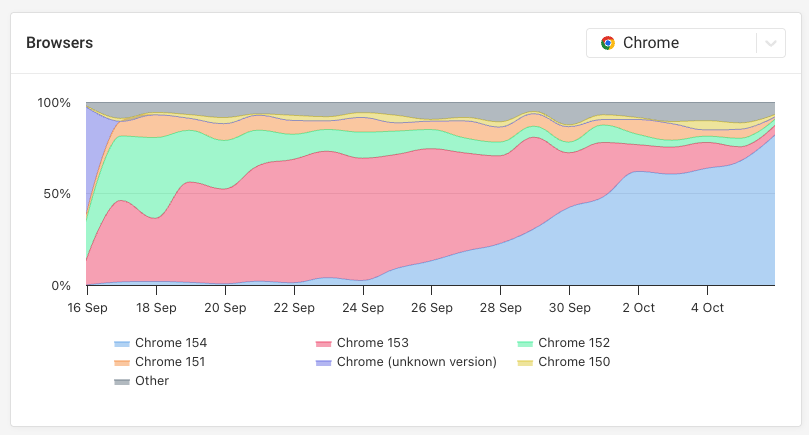The image size is (809, 435).
Task: Click the 28 Sep axis label
Action: pos(500,308)
